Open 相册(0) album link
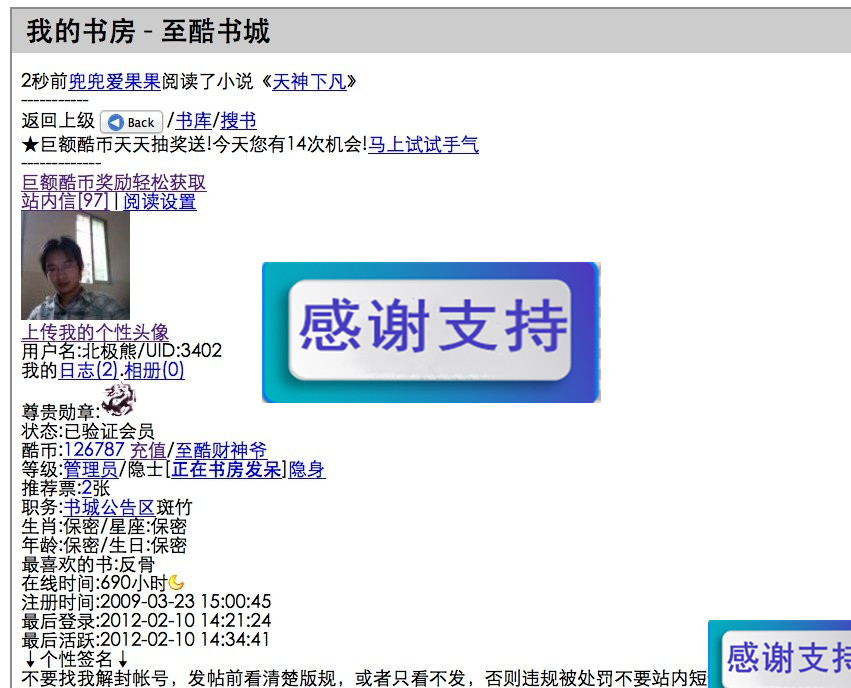The image size is (851, 688). click(x=154, y=370)
